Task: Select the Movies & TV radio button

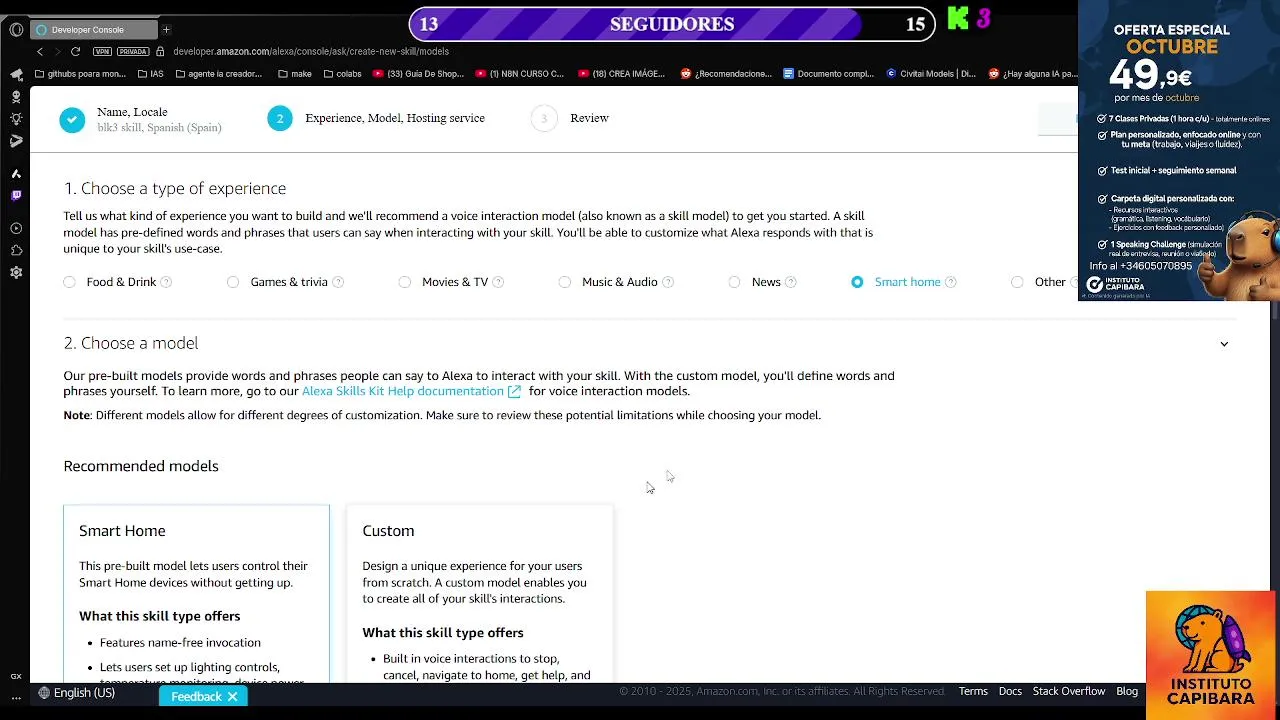Action: [x=404, y=282]
